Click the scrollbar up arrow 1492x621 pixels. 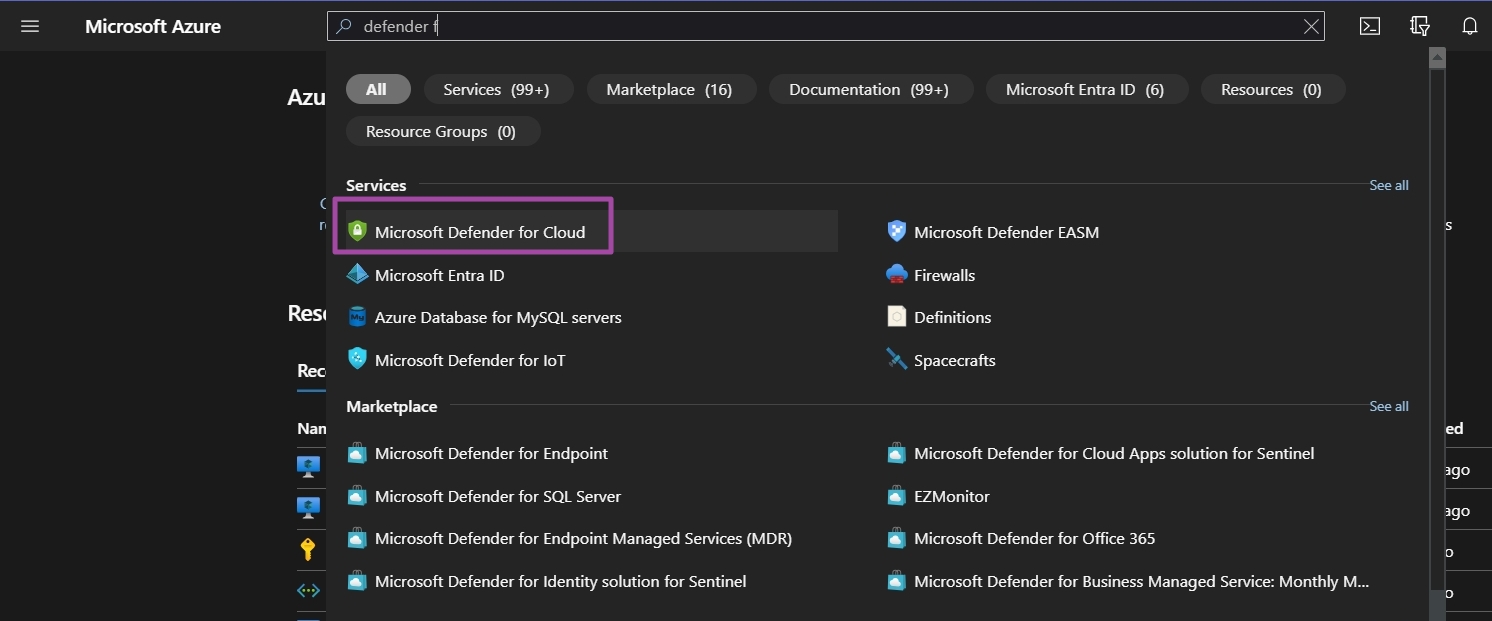pyautogui.click(x=1437, y=58)
